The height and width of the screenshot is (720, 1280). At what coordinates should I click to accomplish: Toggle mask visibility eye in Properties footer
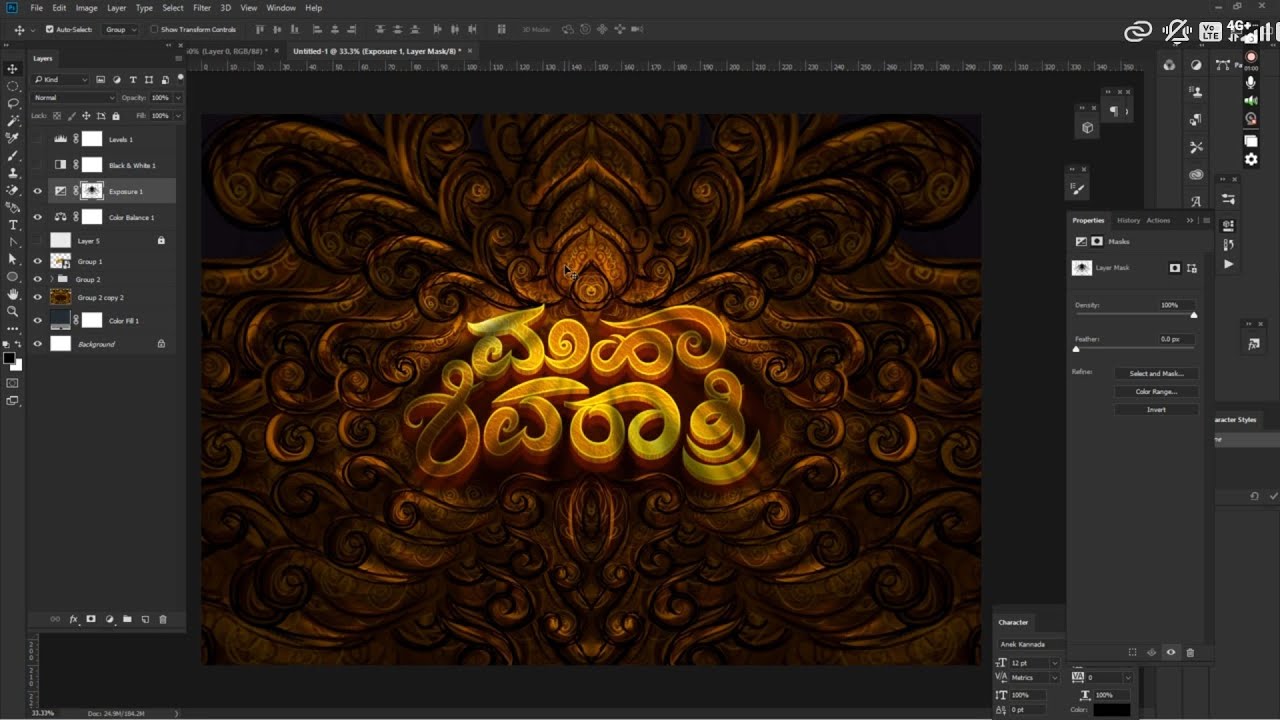pyautogui.click(x=1171, y=652)
